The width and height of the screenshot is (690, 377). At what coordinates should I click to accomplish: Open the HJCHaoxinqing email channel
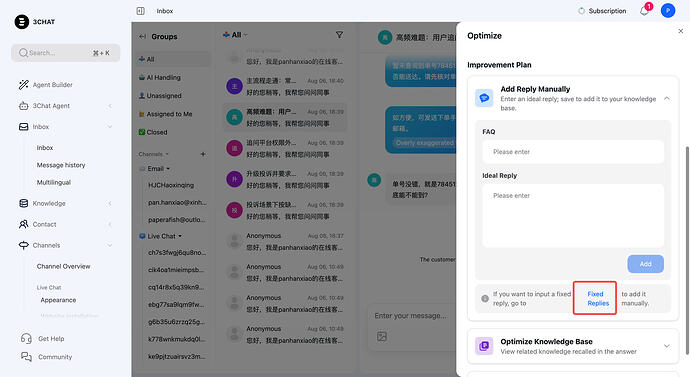click(x=171, y=185)
